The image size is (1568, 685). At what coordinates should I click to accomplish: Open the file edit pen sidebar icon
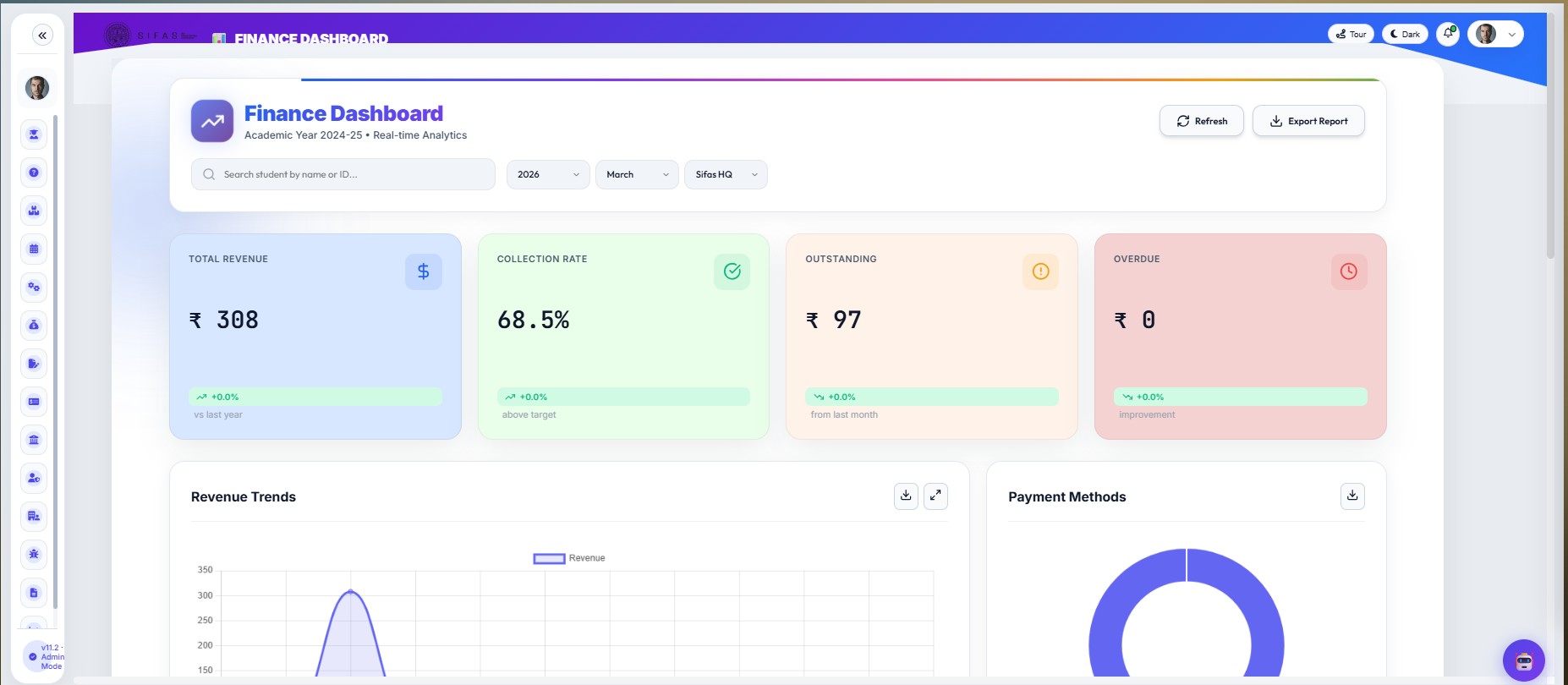(34, 364)
